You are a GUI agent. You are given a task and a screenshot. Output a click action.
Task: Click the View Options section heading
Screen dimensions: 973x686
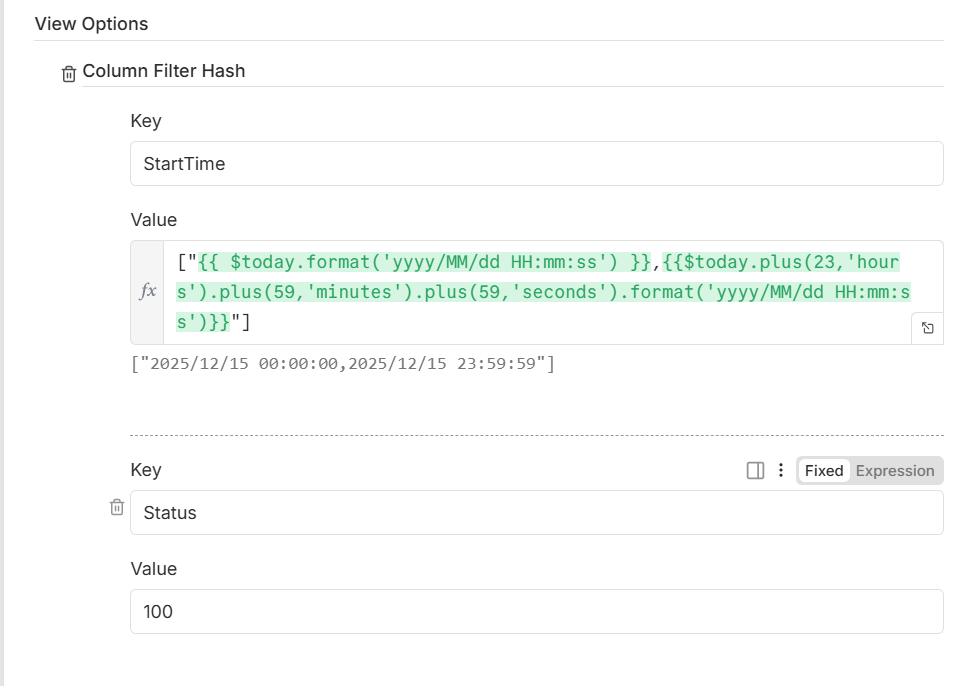[91, 24]
